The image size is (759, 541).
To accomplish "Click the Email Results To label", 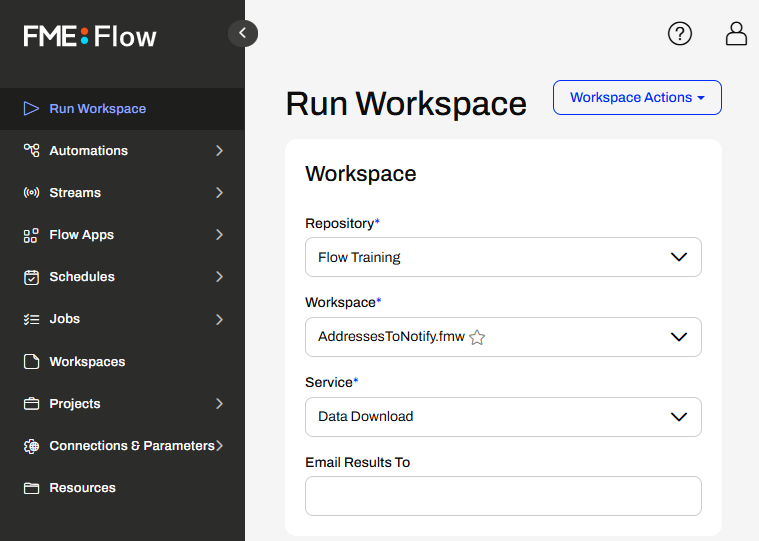I will pos(358,463).
